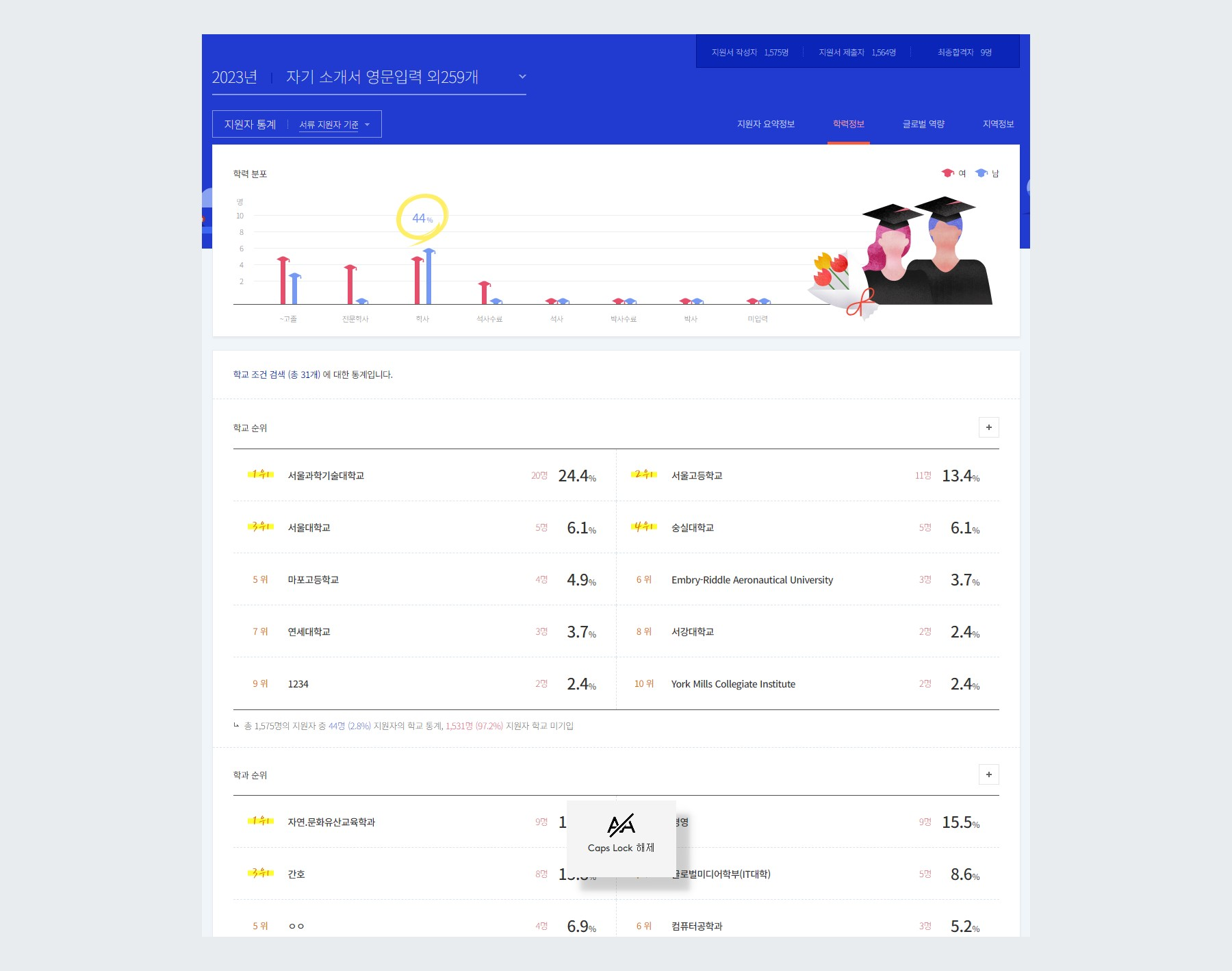Viewport: 1232px width, 971px height.
Task: Click the 컴퓨터공학과 department name
Action: click(x=697, y=926)
